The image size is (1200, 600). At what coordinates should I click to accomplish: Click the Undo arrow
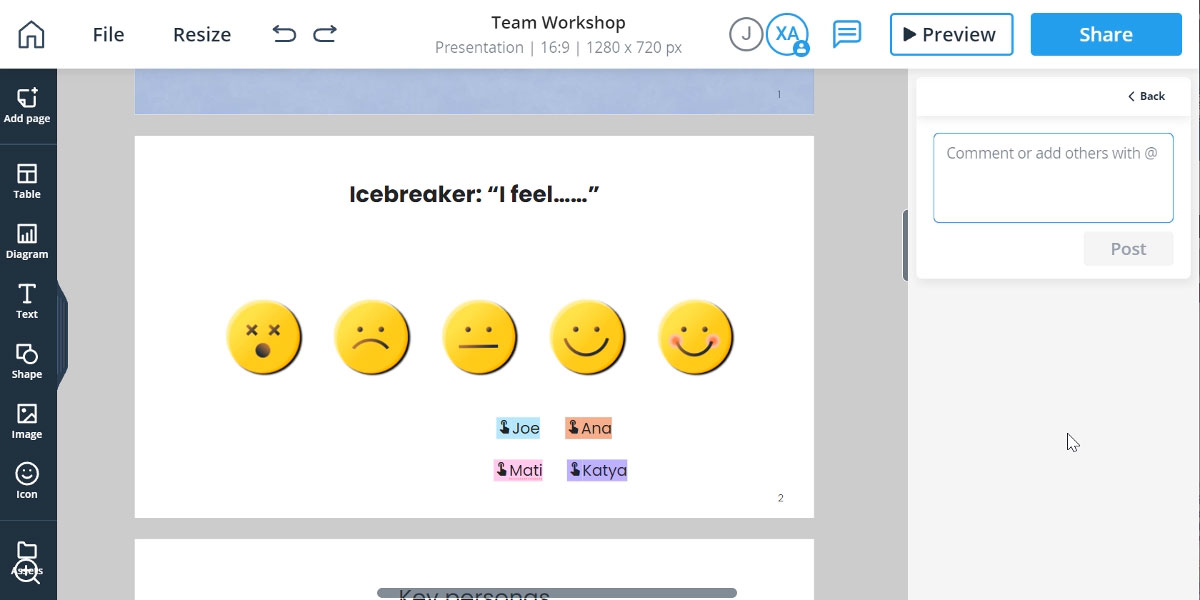pos(284,34)
